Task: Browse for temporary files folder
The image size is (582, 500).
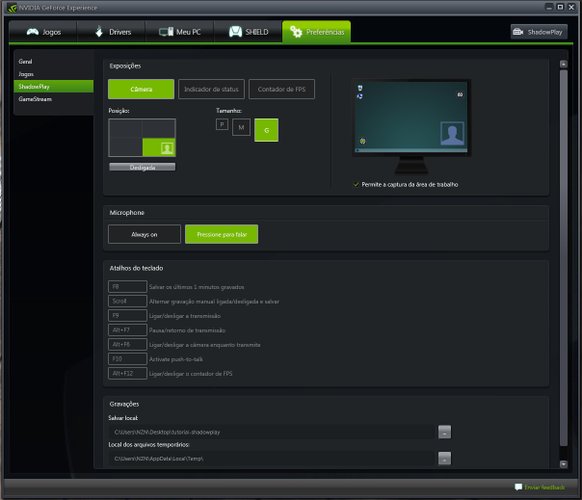Action: point(444,458)
